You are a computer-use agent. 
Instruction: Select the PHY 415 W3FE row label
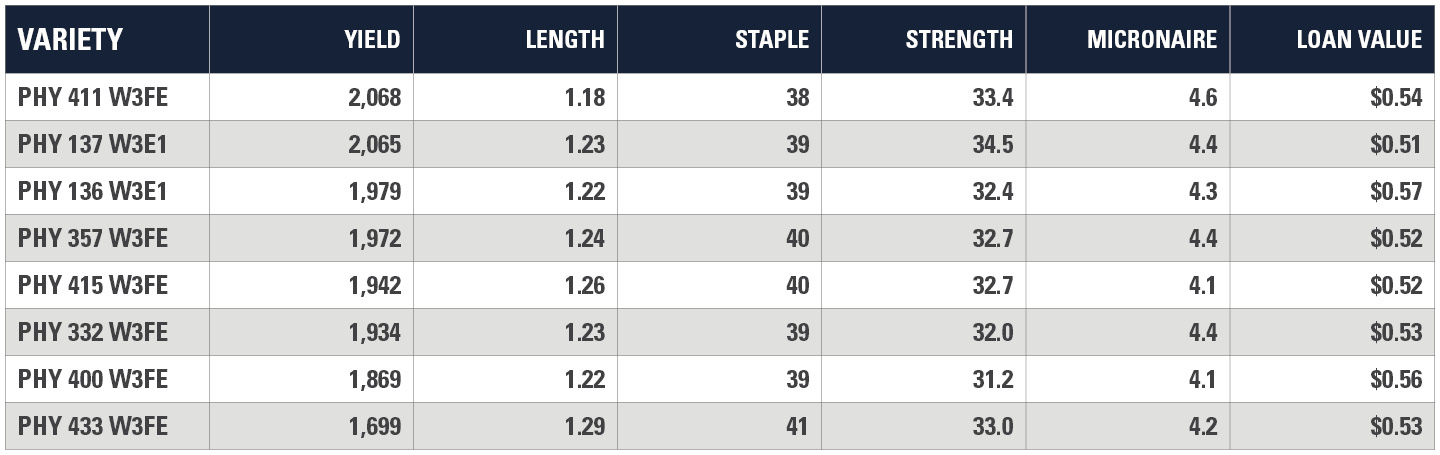coord(92,285)
